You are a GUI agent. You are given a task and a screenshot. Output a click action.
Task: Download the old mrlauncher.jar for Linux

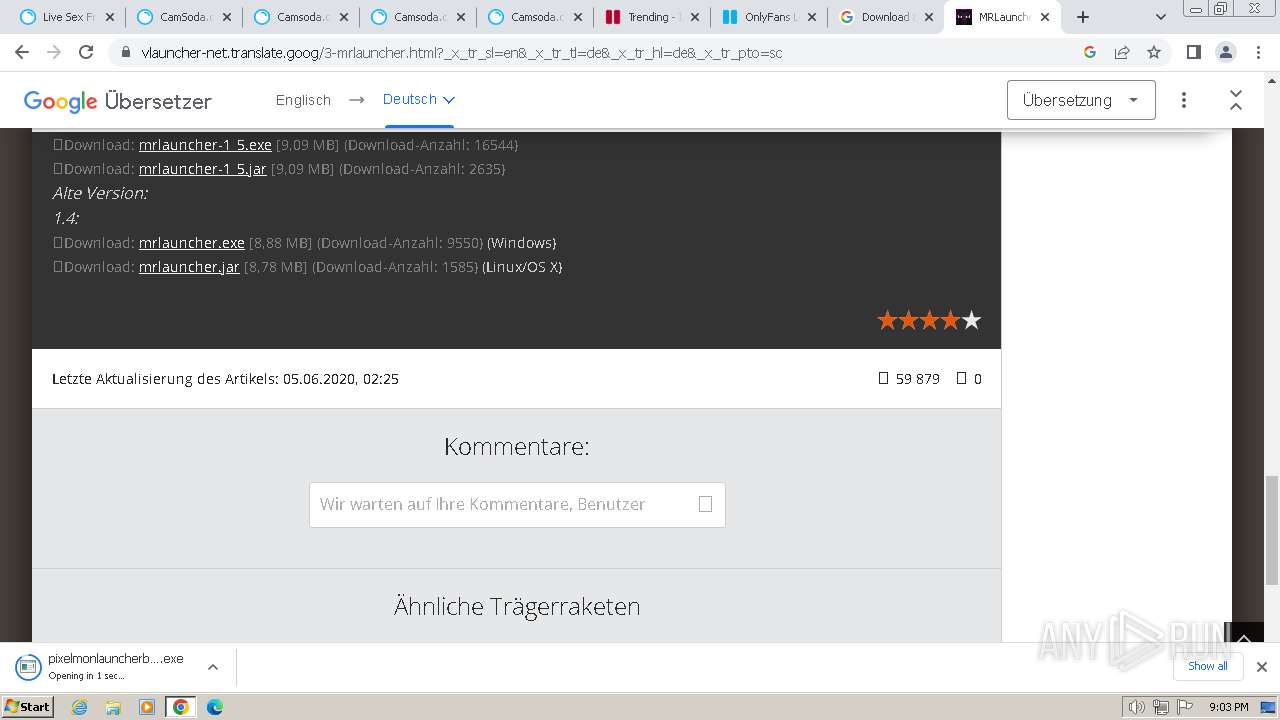point(189,267)
